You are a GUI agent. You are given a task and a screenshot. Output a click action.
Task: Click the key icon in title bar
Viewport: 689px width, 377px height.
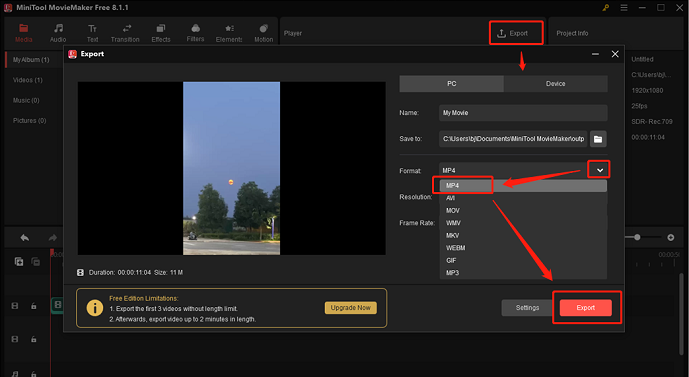coord(606,7)
